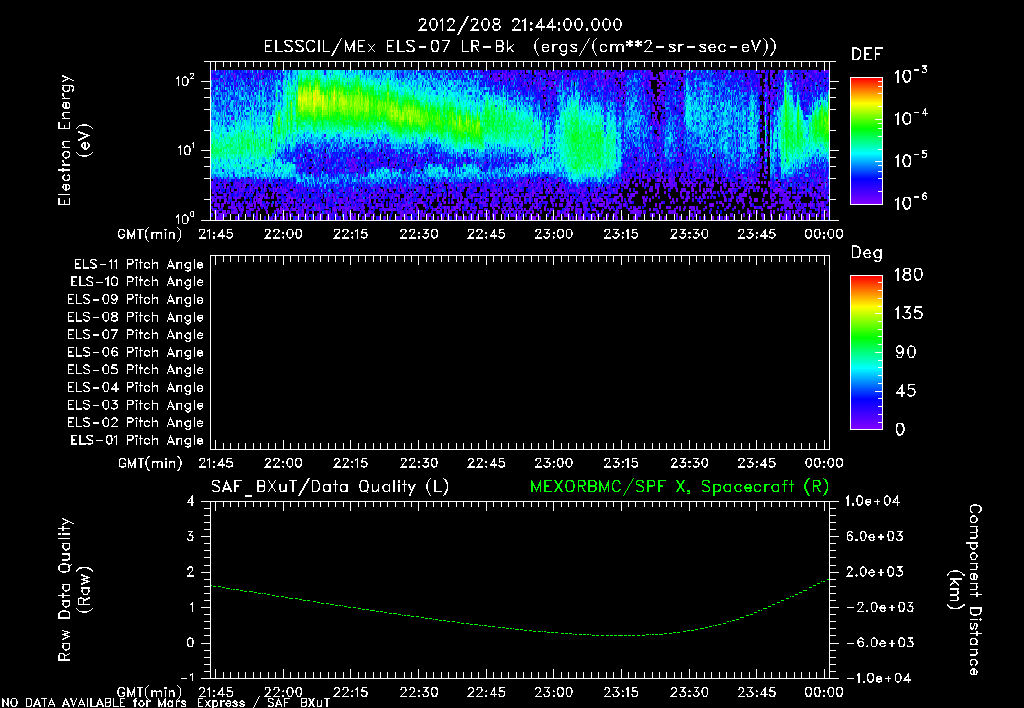
Task: Click 23:15 time tick under pitch angle panel
Action: pyautogui.click(x=621, y=463)
